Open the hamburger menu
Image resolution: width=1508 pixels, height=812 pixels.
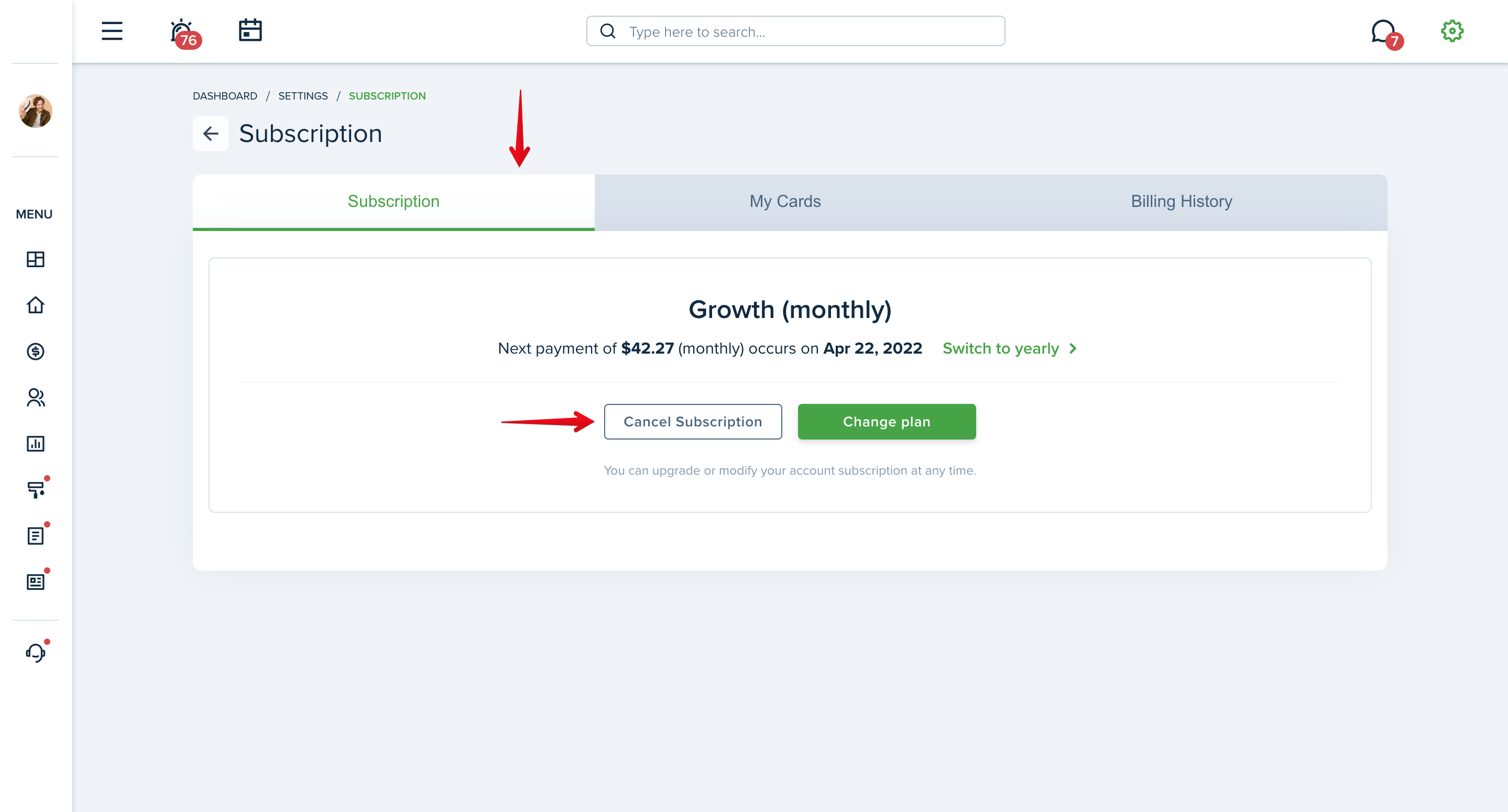[112, 31]
